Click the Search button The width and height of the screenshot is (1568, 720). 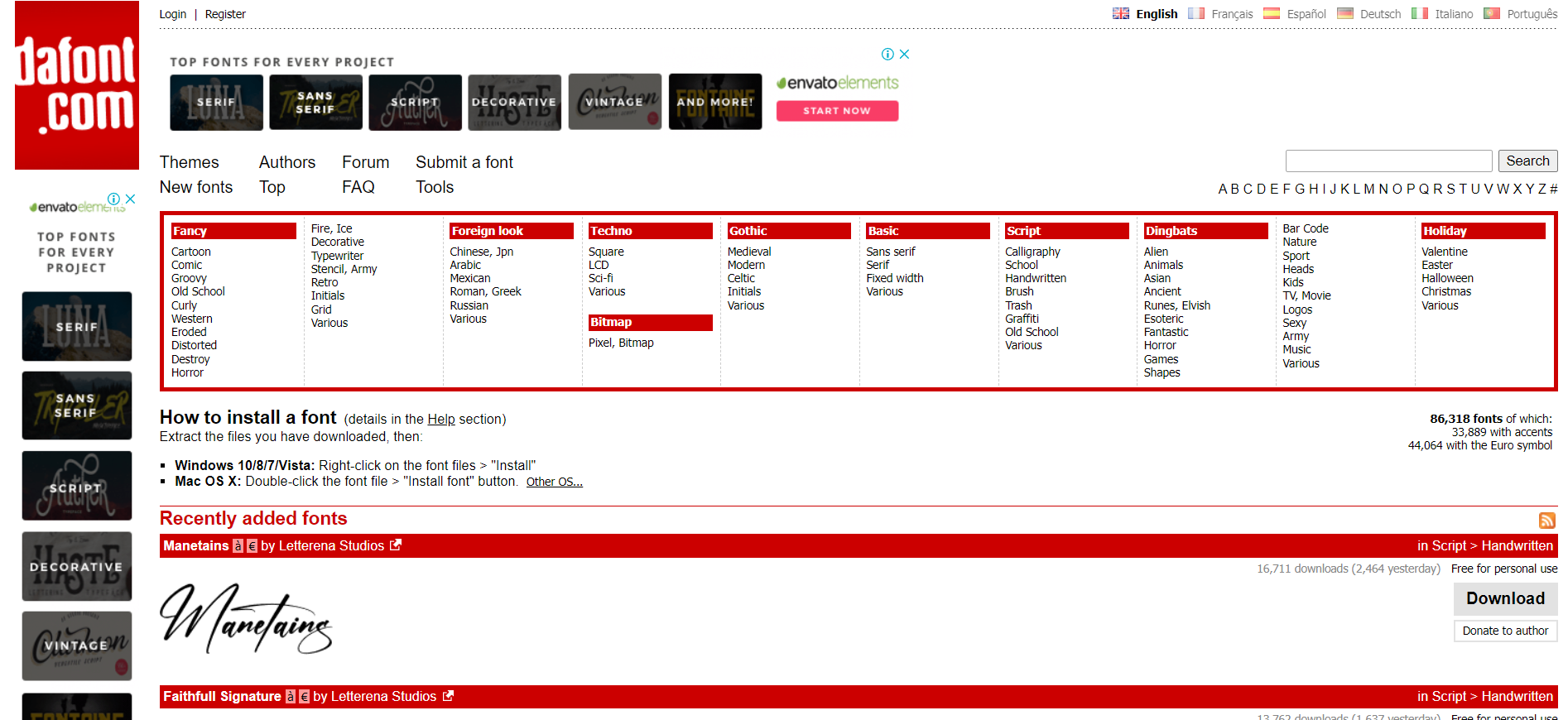point(1527,161)
